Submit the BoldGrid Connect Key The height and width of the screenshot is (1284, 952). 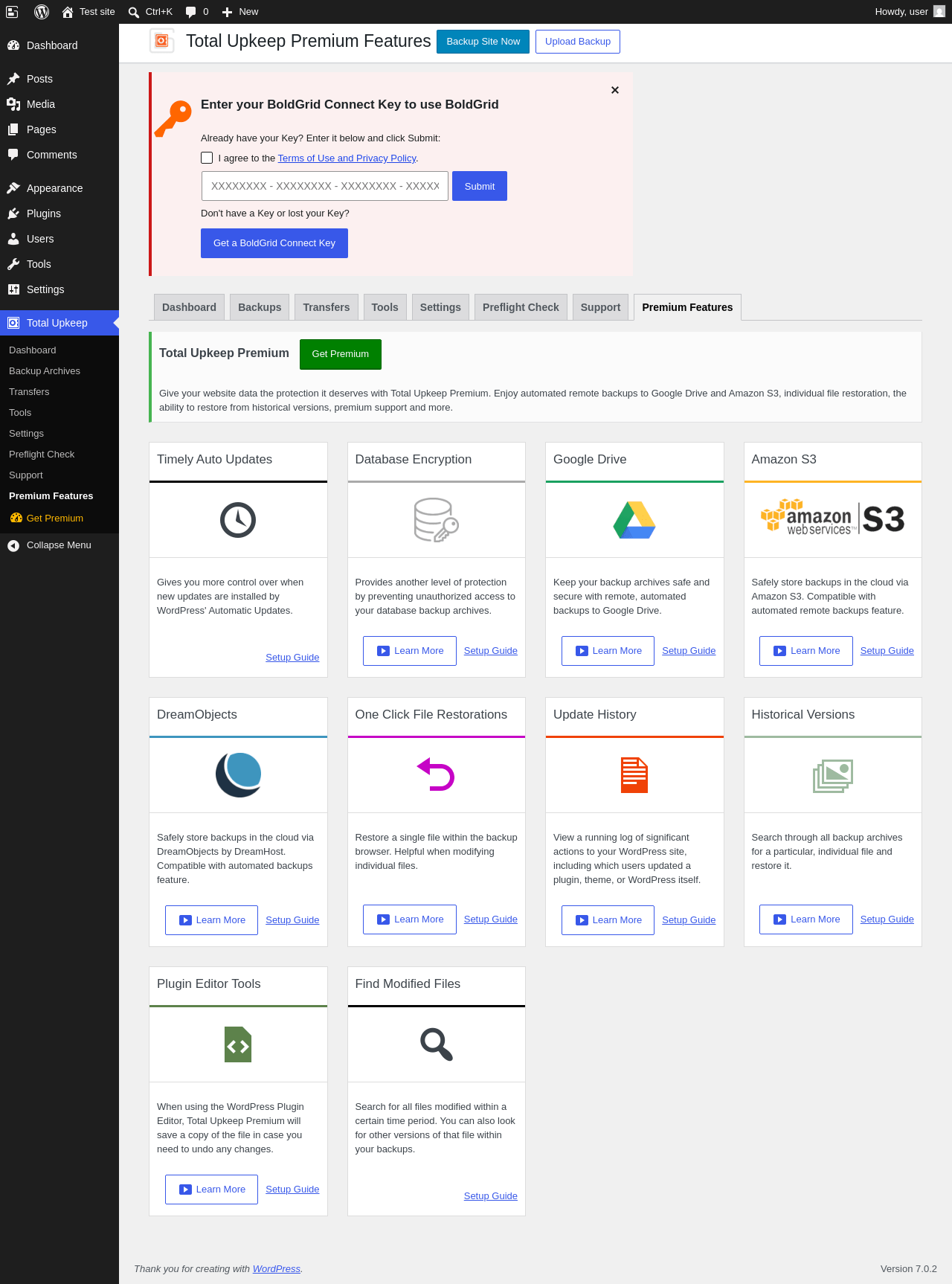pos(480,186)
